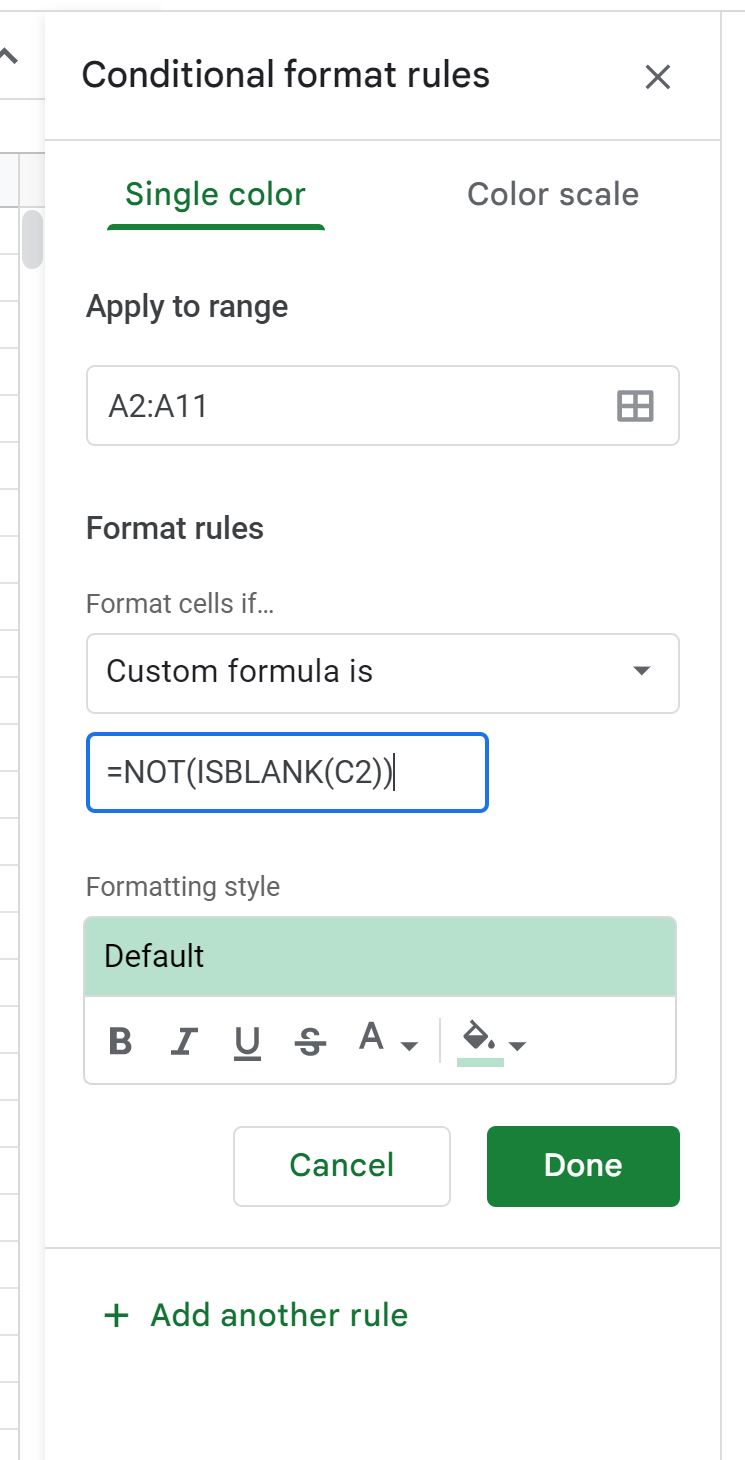Apply italic formatting to the rule style
The width and height of the screenshot is (745, 1460).
click(x=184, y=1041)
